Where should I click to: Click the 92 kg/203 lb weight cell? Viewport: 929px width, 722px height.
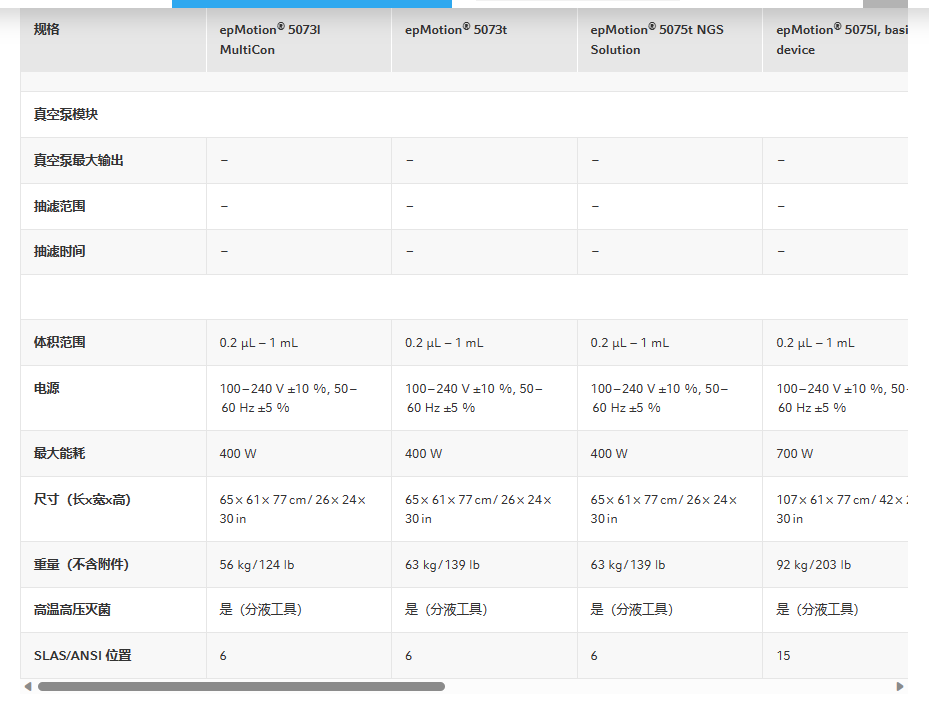click(x=814, y=565)
